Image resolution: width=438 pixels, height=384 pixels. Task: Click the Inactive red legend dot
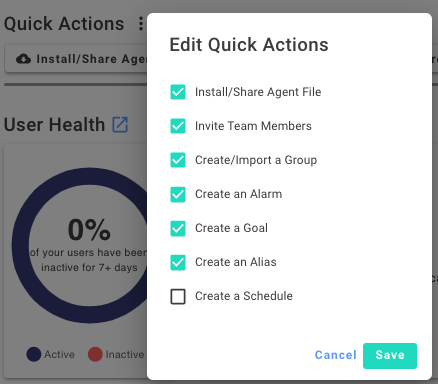pyautogui.click(x=95, y=354)
